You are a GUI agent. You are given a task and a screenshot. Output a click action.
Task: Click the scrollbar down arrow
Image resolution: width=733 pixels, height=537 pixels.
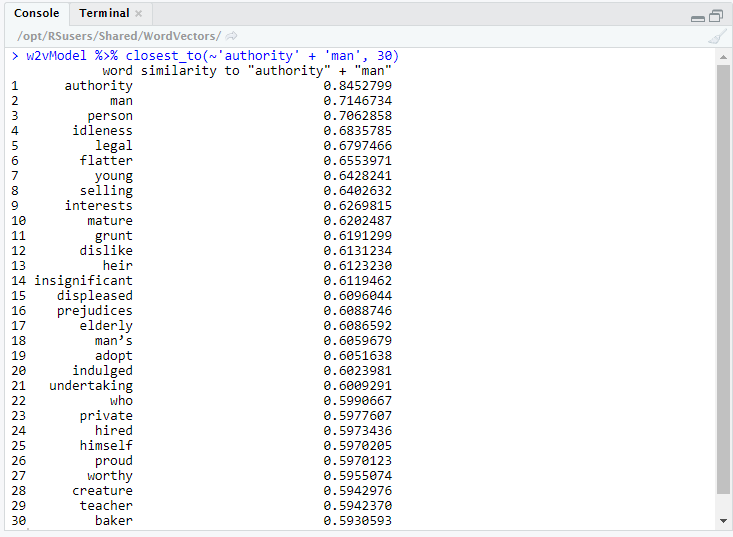point(724,521)
